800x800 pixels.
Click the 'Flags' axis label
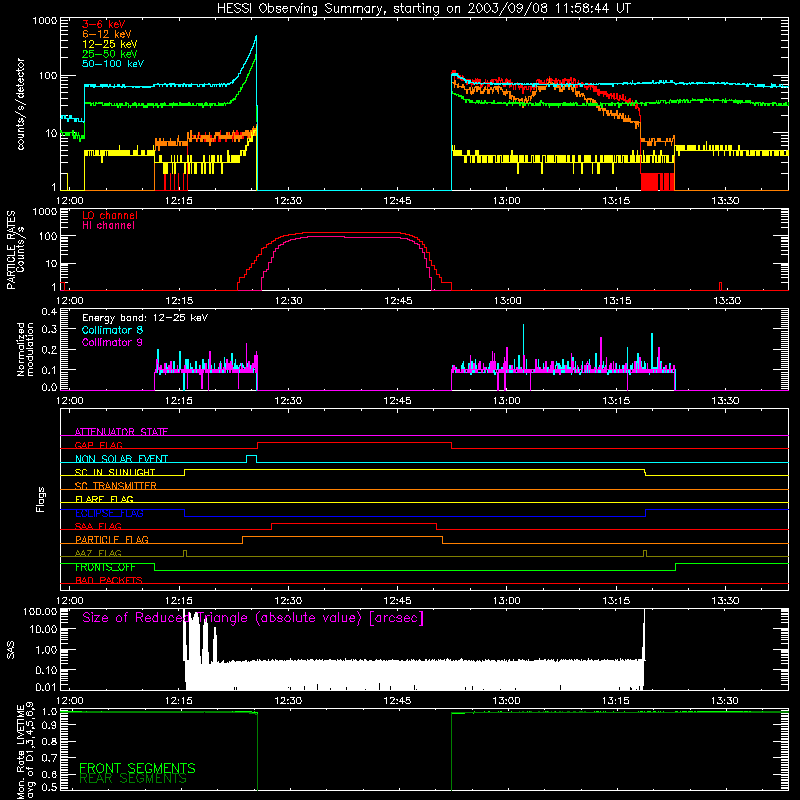[41, 499]
